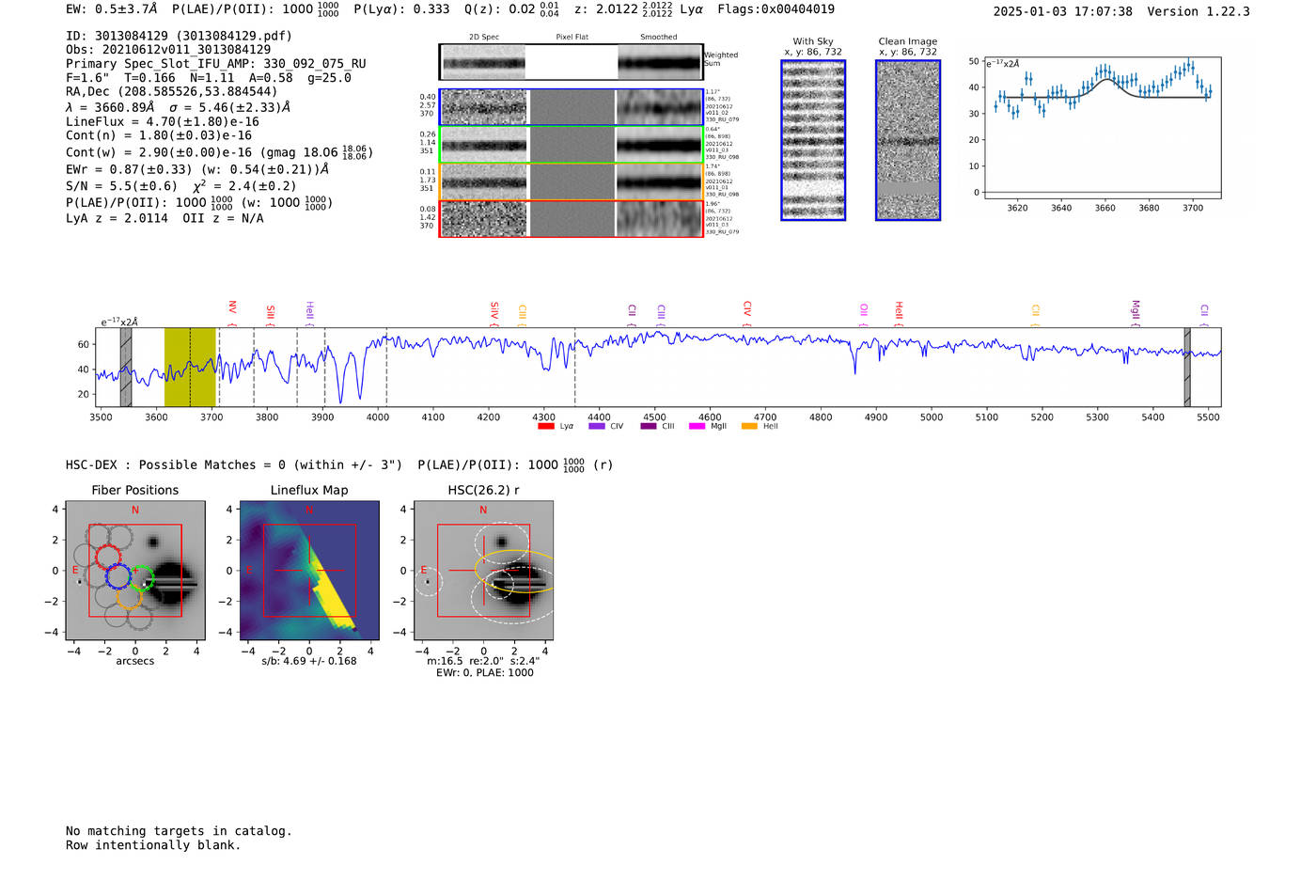Click the 2025-01-03 17:07:38 timestamp
The width and height of the screenshot is (1316, 896).
[x=1063, y=11]
